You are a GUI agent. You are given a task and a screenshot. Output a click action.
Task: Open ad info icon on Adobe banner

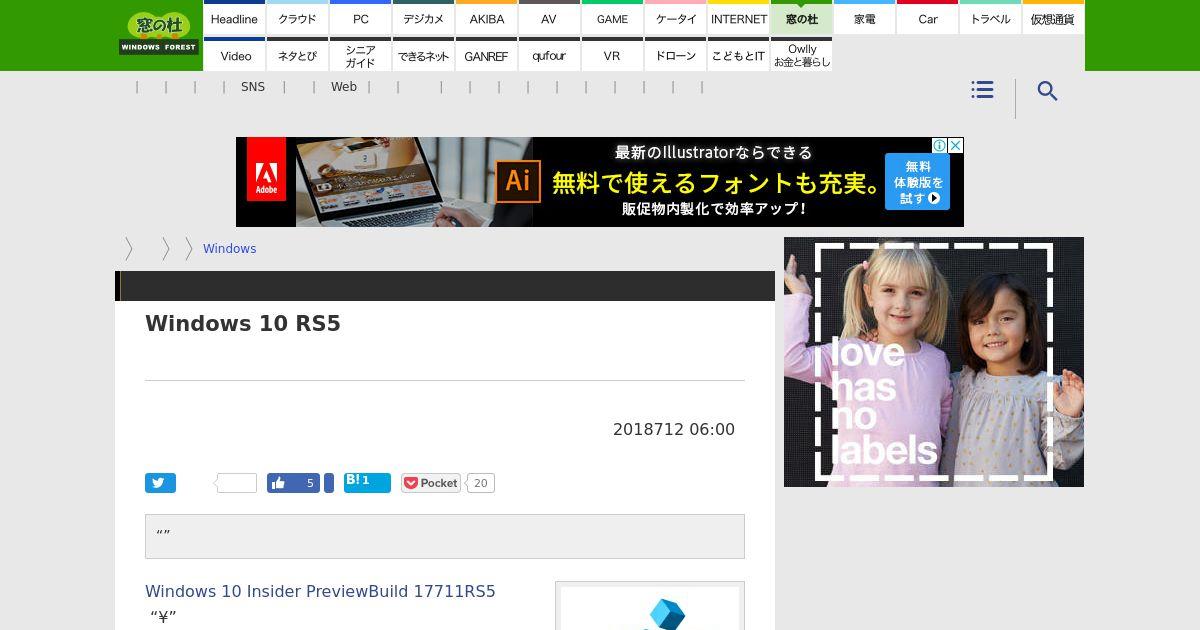point(939,145)
